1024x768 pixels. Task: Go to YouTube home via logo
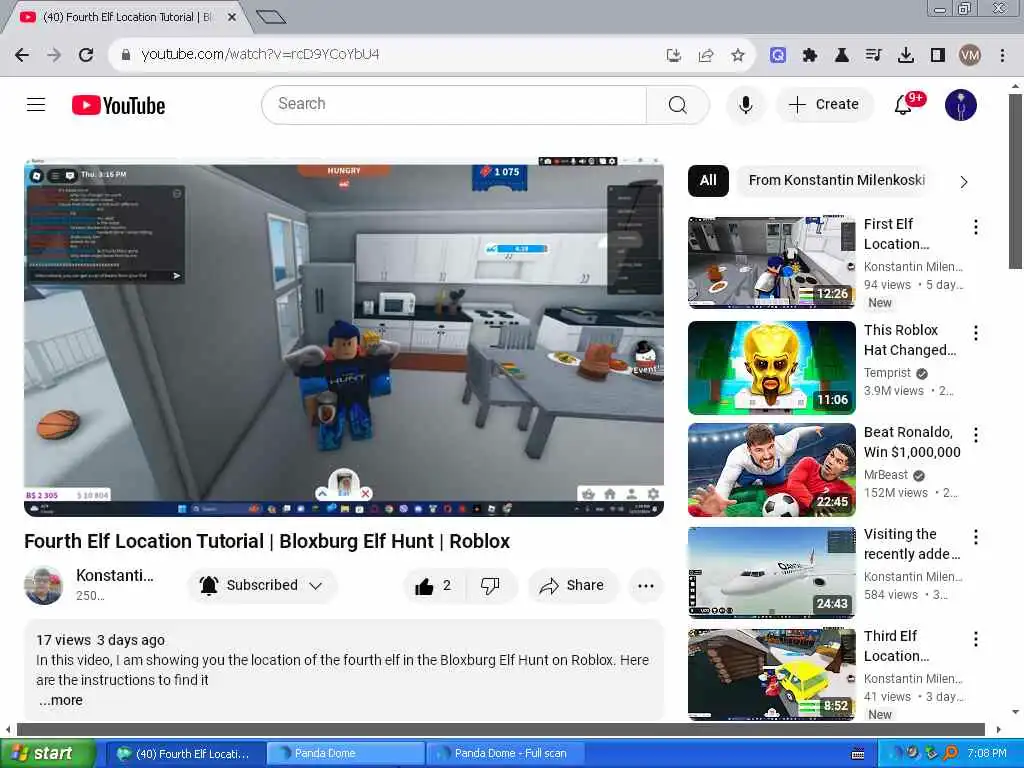point(118,105)
